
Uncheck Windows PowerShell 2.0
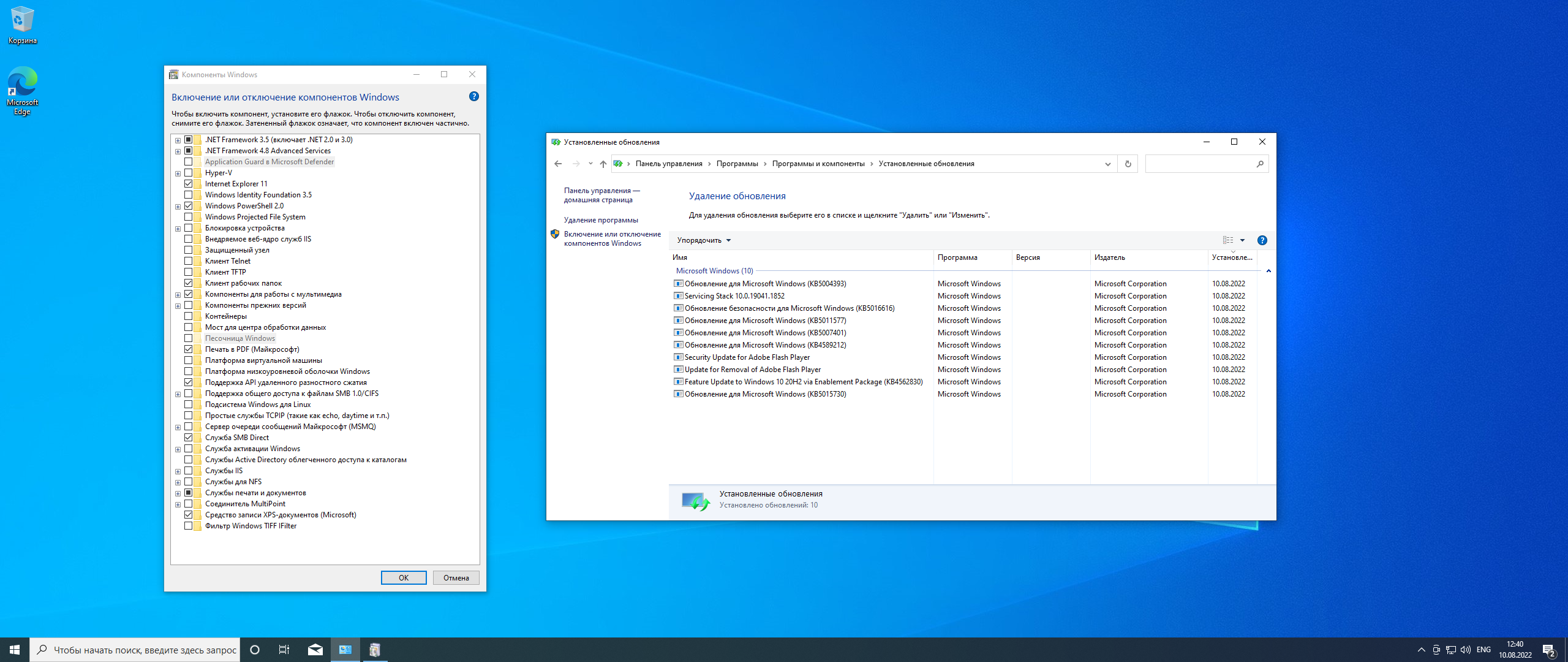point(189,206)
